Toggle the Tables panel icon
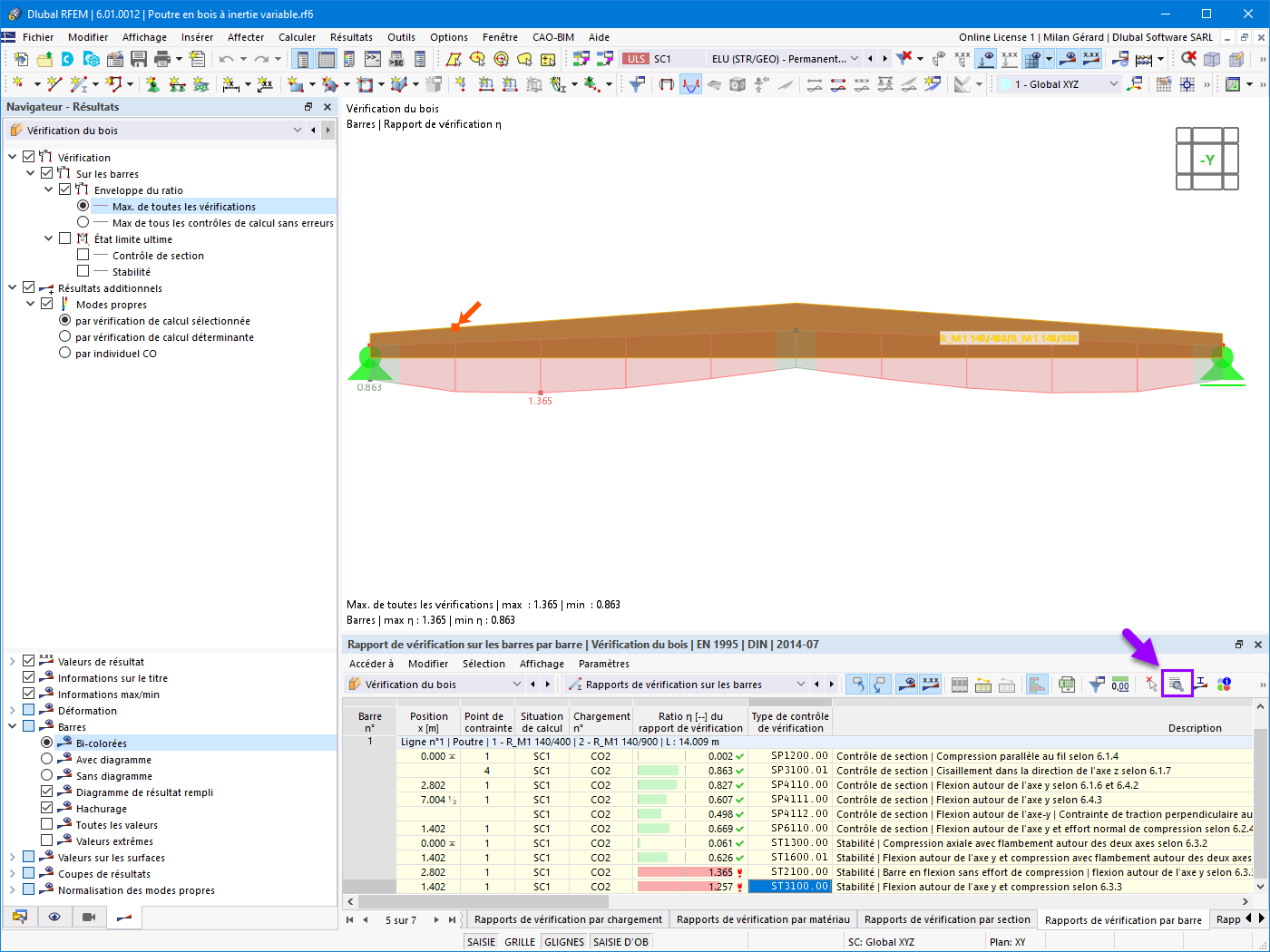Image resolution: width=1270 pixels, height=952 pixels. click(x=327, y=59)
